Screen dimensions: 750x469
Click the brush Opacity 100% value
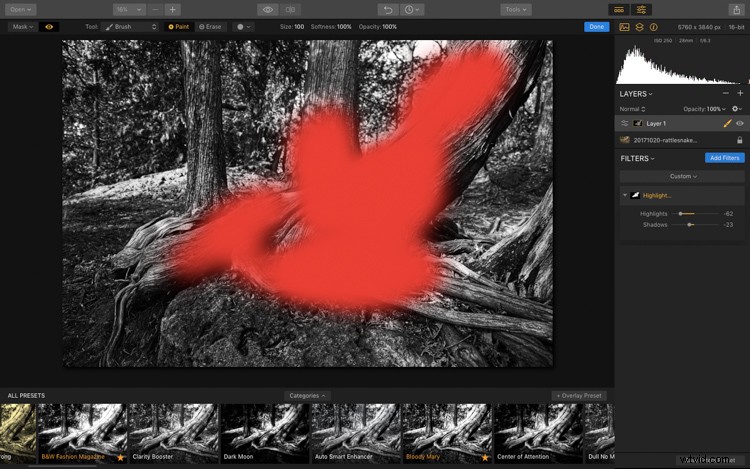[389, 27]
